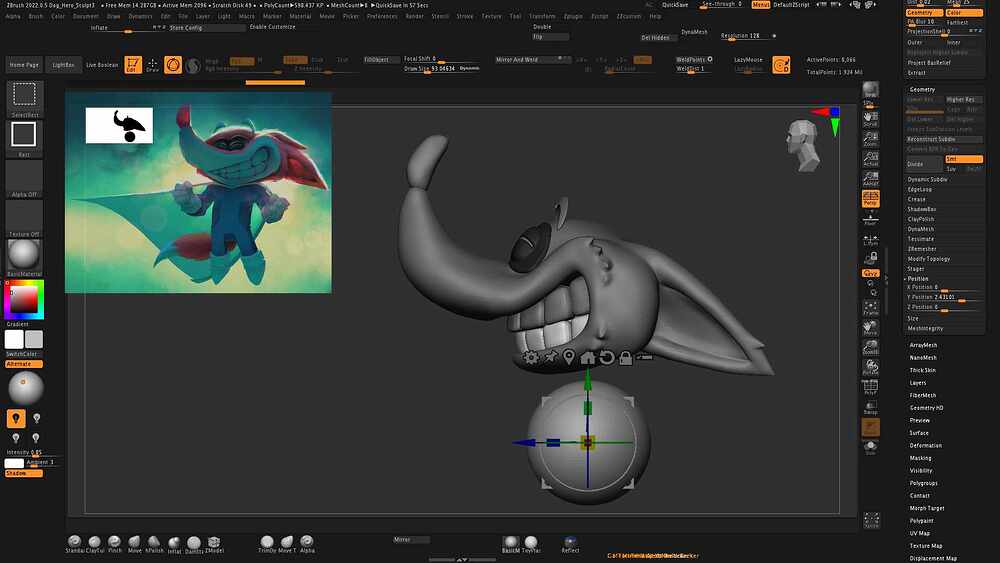This screenshot has width=1000, height=563.
Task: Toggle Alternate color switch
Action: point(24,364)
